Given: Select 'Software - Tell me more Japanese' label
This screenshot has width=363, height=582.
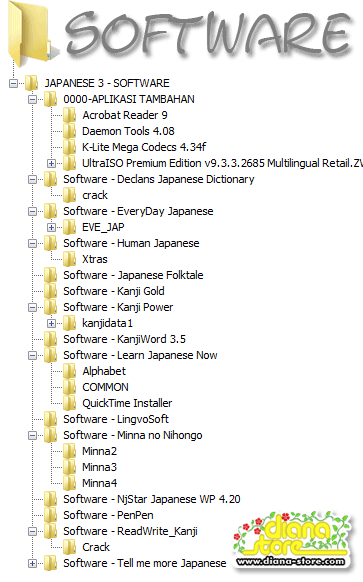Looking at the screenshot, I should pyautogui.click(x=145, y=563).
